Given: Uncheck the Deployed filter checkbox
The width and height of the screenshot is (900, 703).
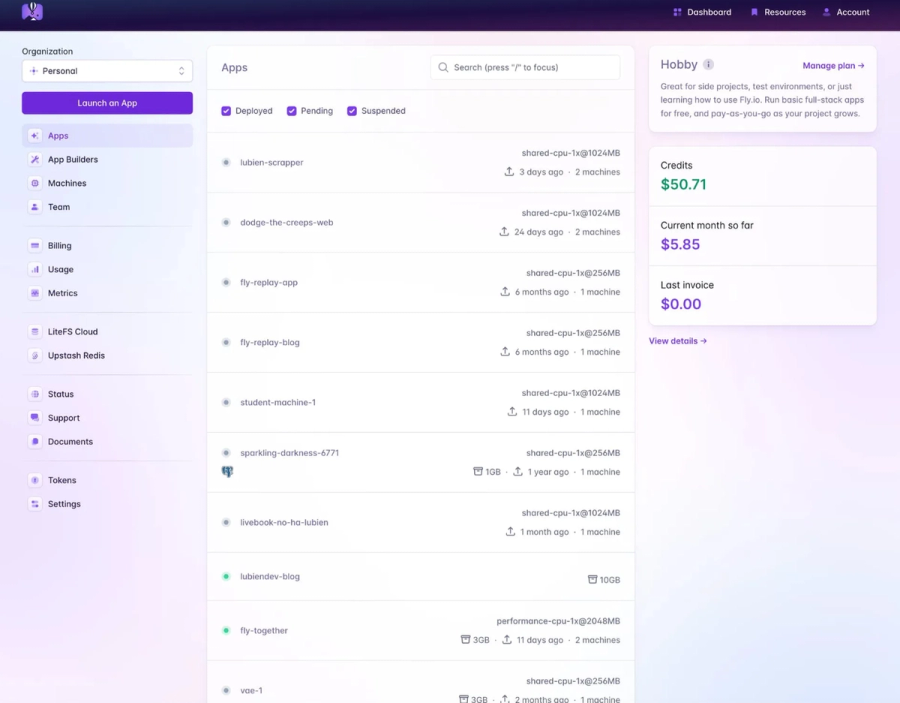Looking at the screenshot, I should tap(226, 111).
